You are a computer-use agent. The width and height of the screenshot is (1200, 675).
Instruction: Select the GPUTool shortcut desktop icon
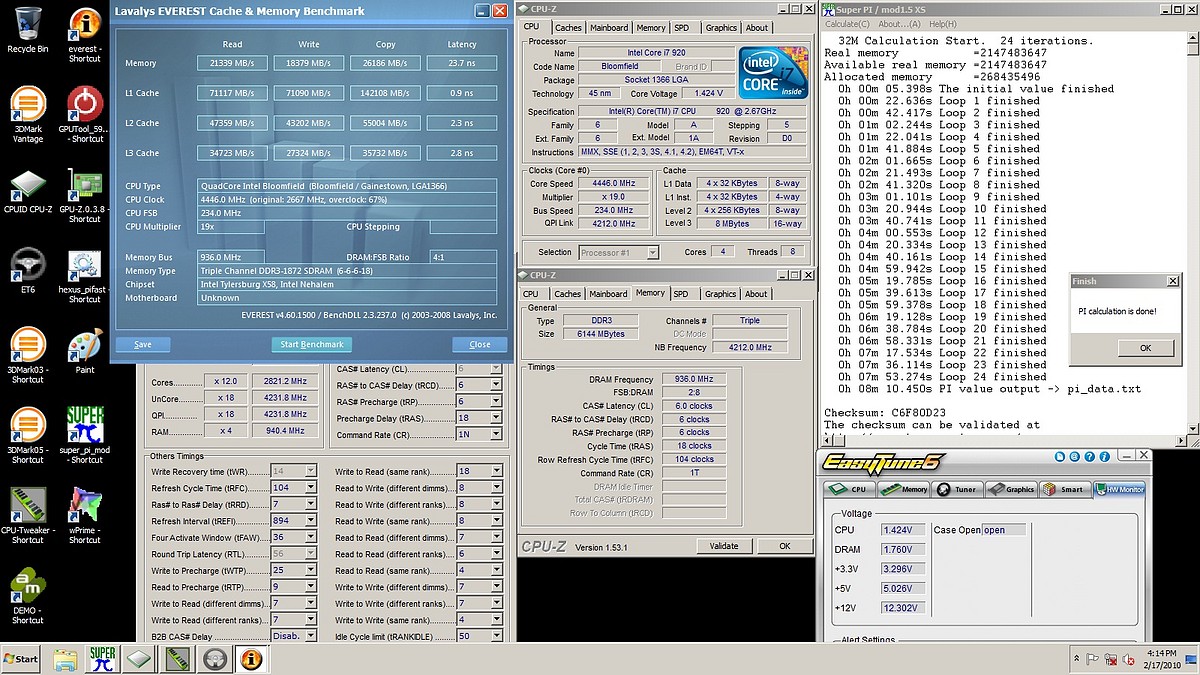85,114
